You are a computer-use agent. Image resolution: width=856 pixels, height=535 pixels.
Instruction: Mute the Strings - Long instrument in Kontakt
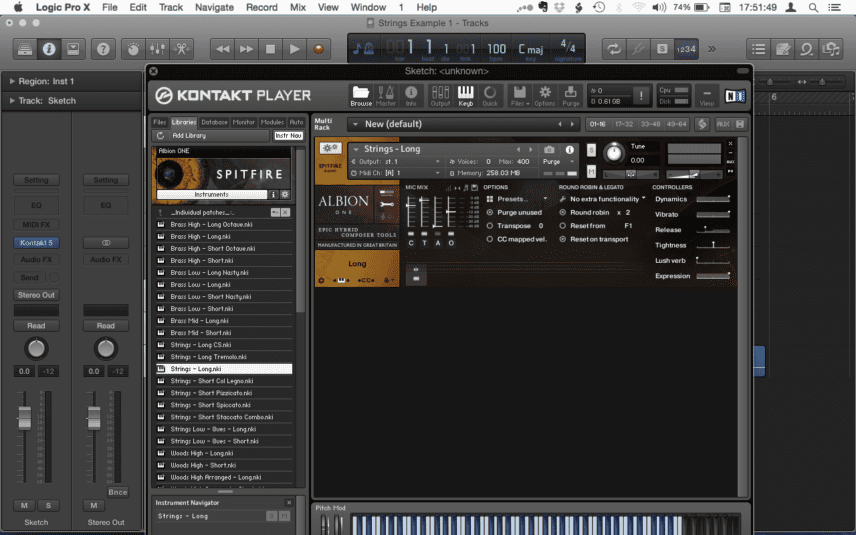tap(591, 171)
